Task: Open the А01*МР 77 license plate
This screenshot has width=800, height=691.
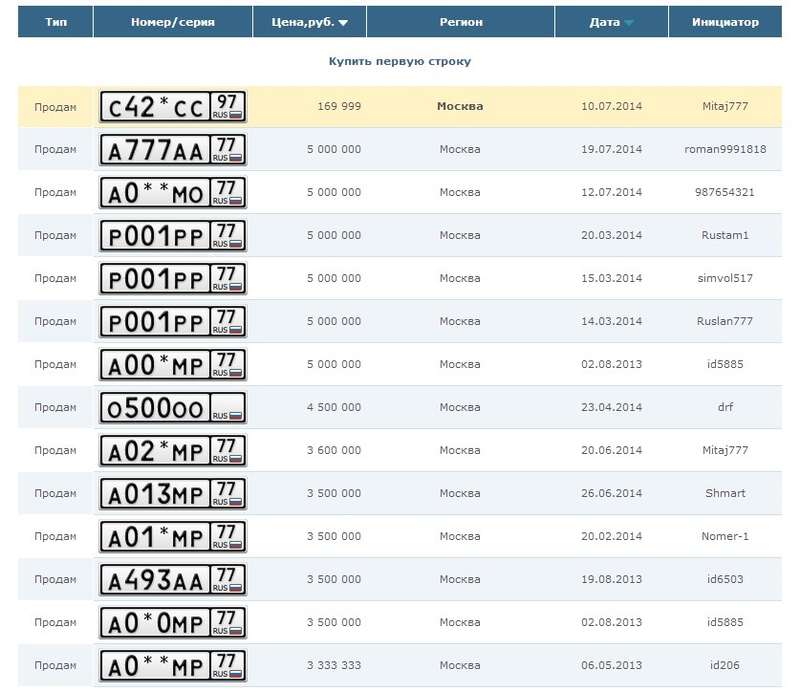Action: click(x=173, y=536)
